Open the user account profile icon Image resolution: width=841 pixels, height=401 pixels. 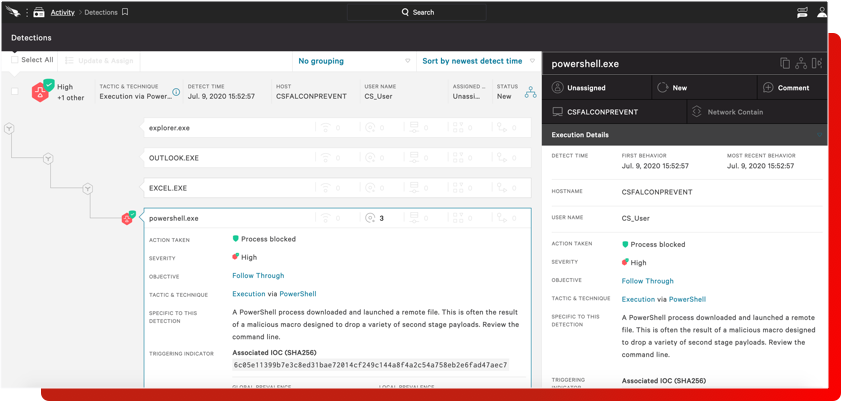822,13
